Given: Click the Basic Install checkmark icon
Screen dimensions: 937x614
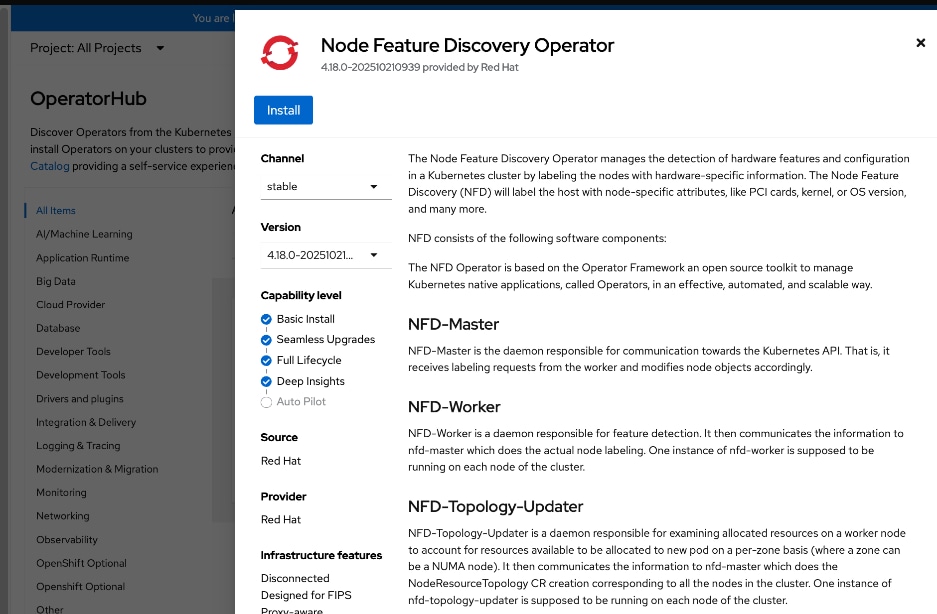Looking at the screenshot, I should coord(267,319).
